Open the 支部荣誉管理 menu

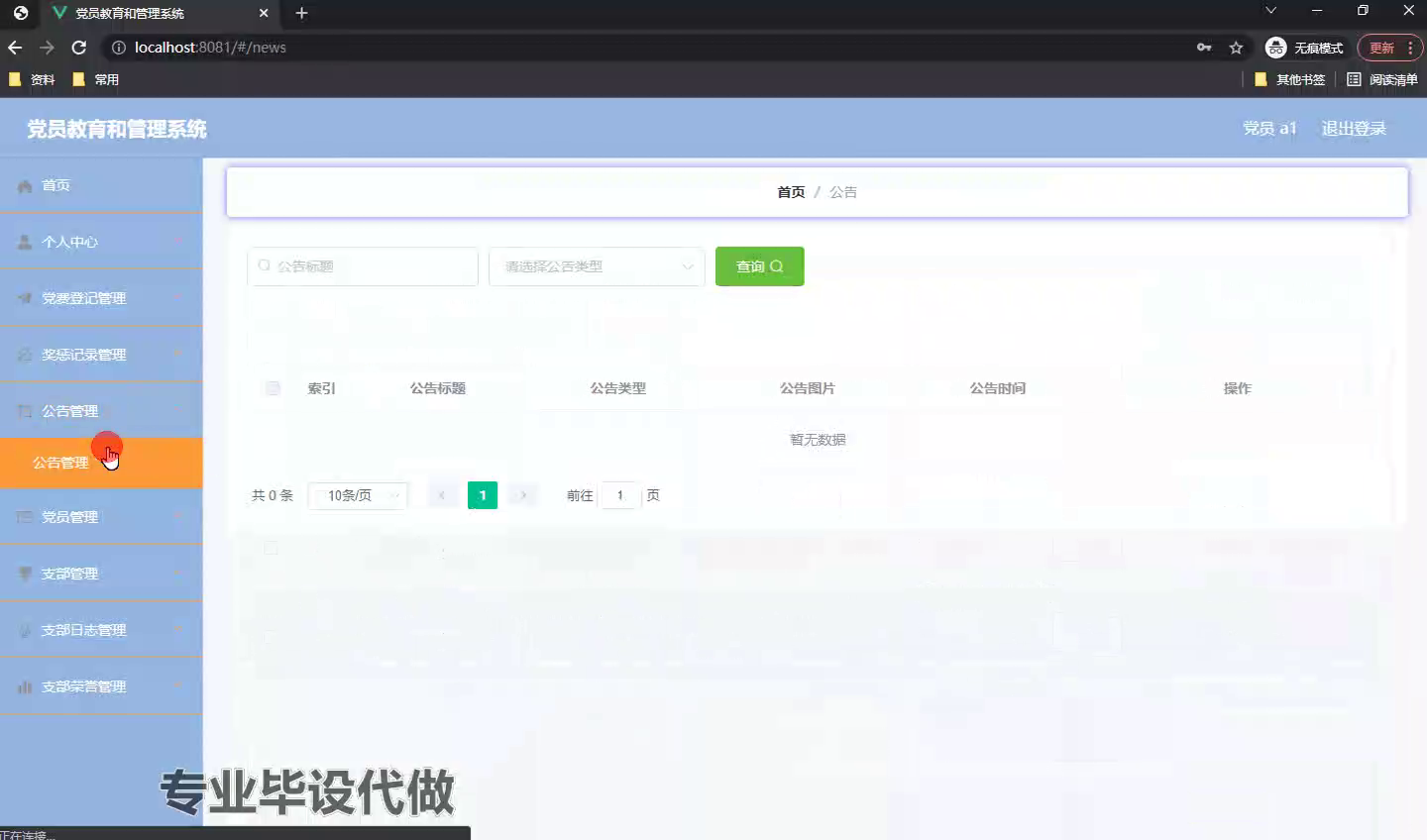coord(101,686)
